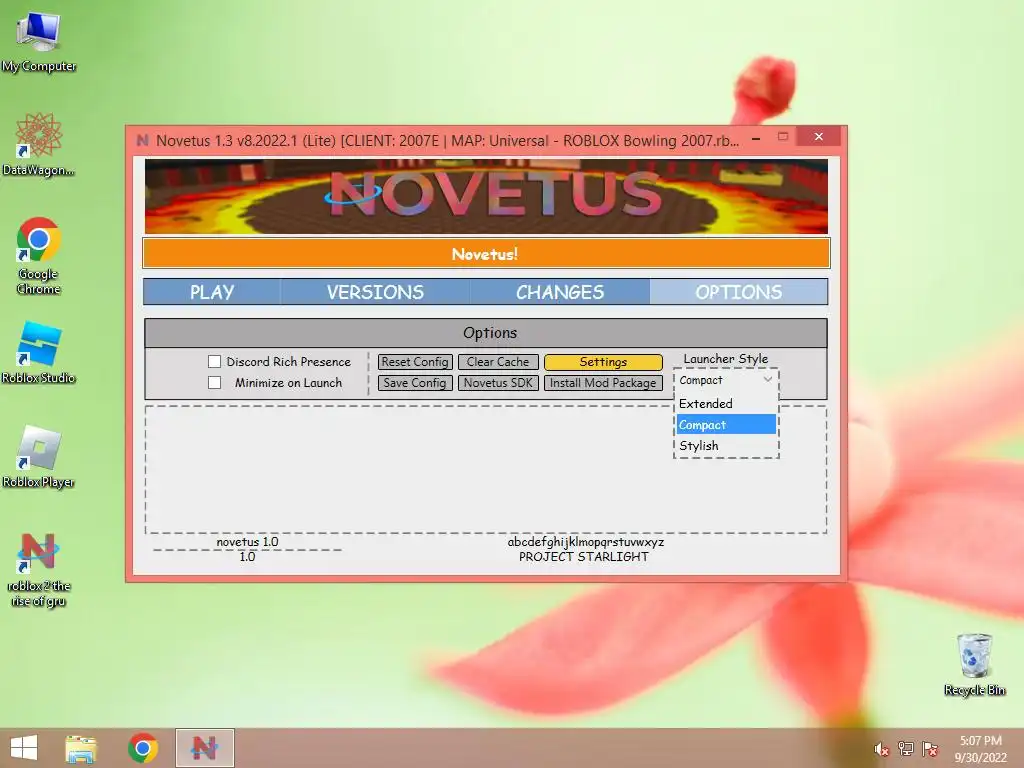The height and width of the screenshot is (768, 1024).
Task: Click the Save Config button
Action: tap(415, 383)
